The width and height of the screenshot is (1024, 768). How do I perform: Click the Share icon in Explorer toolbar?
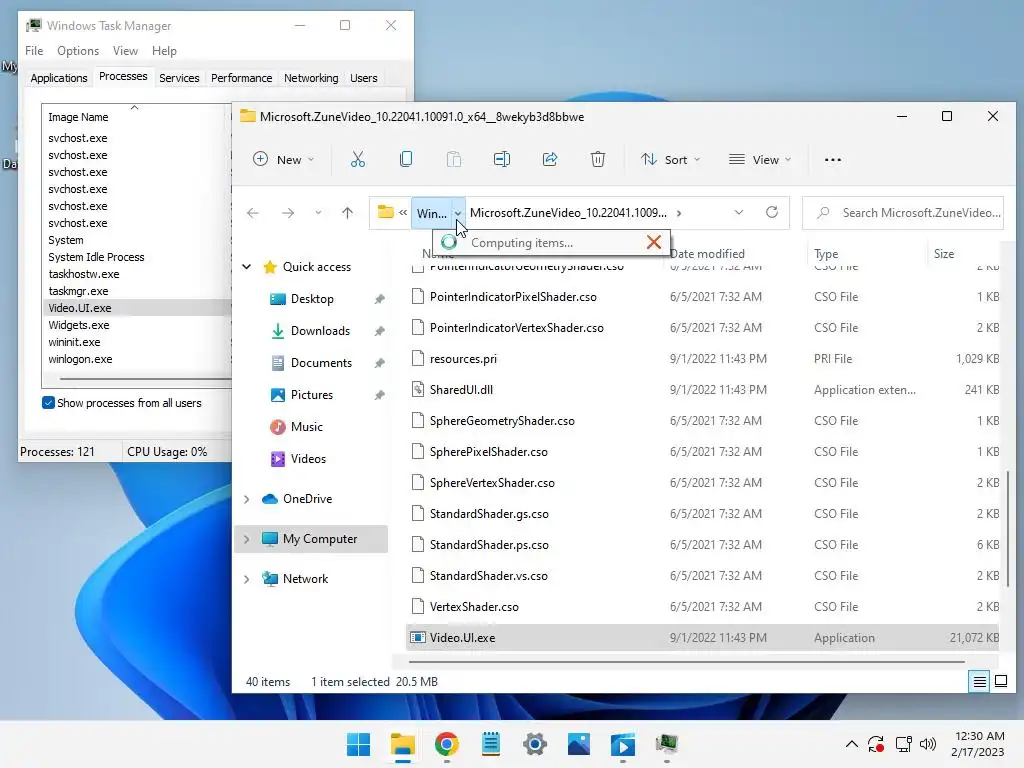[x=550, y=159]
